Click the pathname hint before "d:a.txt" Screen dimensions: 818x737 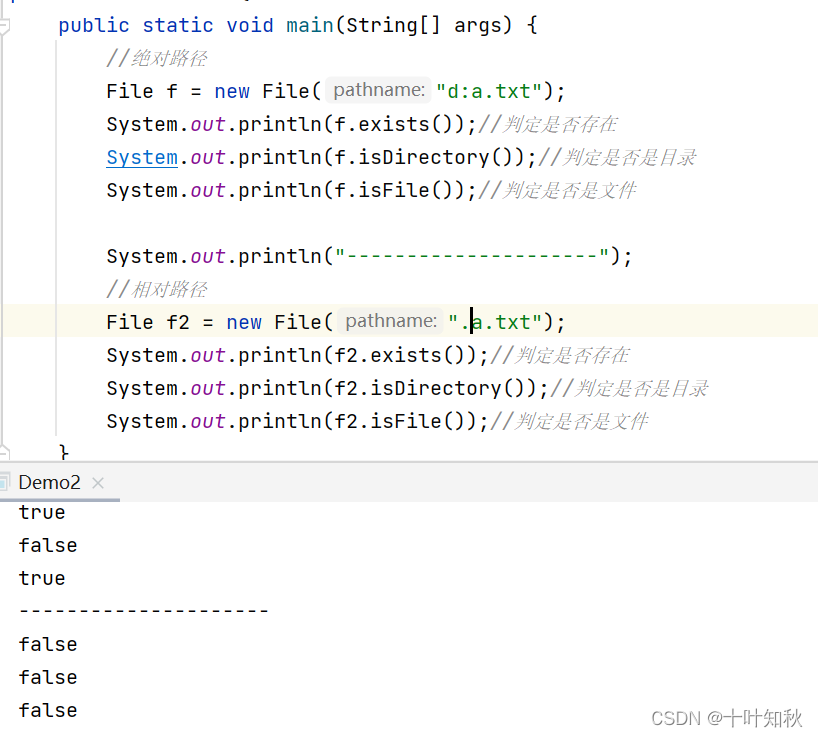pos(379,90)
